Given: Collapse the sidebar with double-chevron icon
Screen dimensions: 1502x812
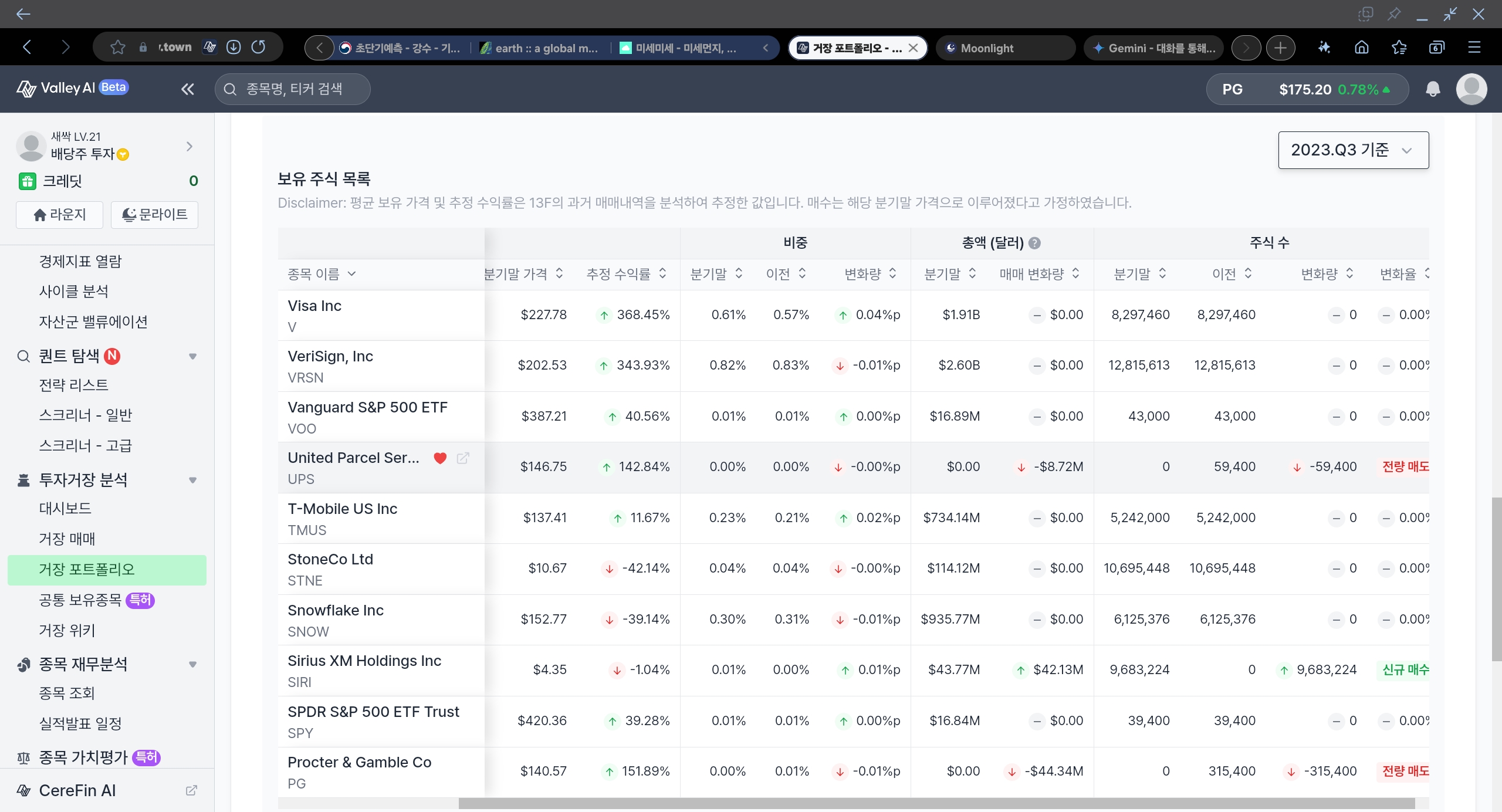Looking at the screenshot, I should click(x=187, y=89).
